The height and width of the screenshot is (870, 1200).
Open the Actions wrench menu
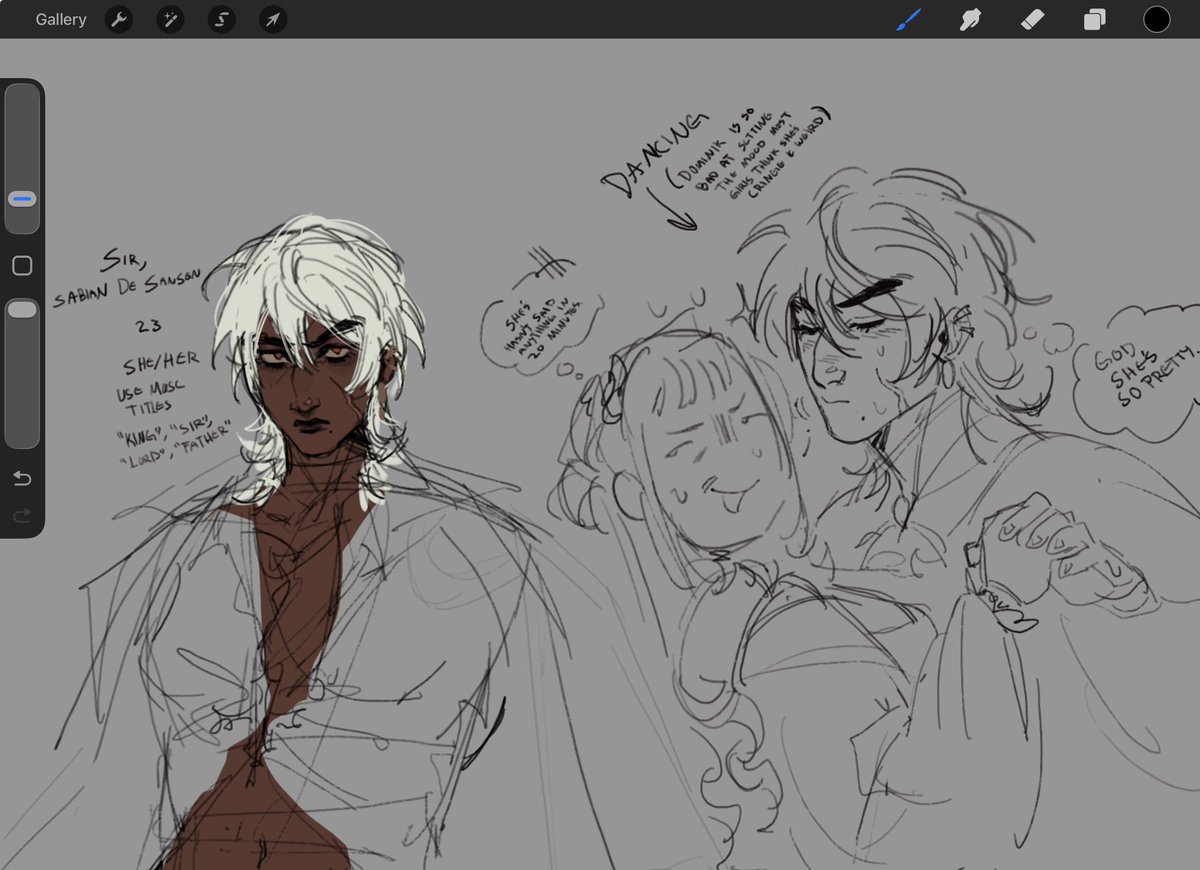pos(118,19)
